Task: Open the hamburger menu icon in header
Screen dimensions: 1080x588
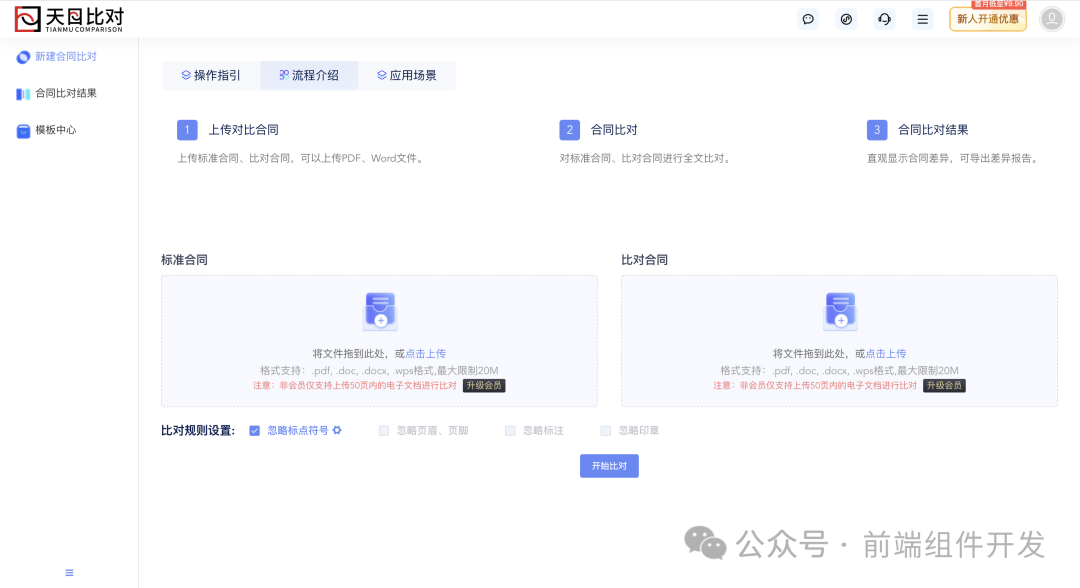Action: coord(922,19)
